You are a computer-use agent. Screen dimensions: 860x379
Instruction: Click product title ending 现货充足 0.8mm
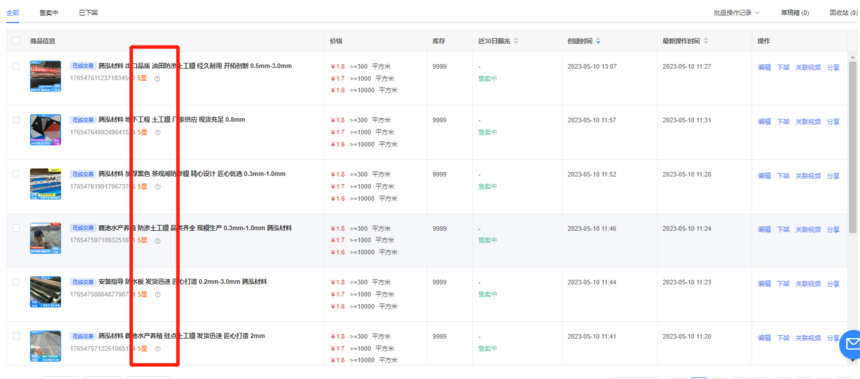[x=172, y=120]
